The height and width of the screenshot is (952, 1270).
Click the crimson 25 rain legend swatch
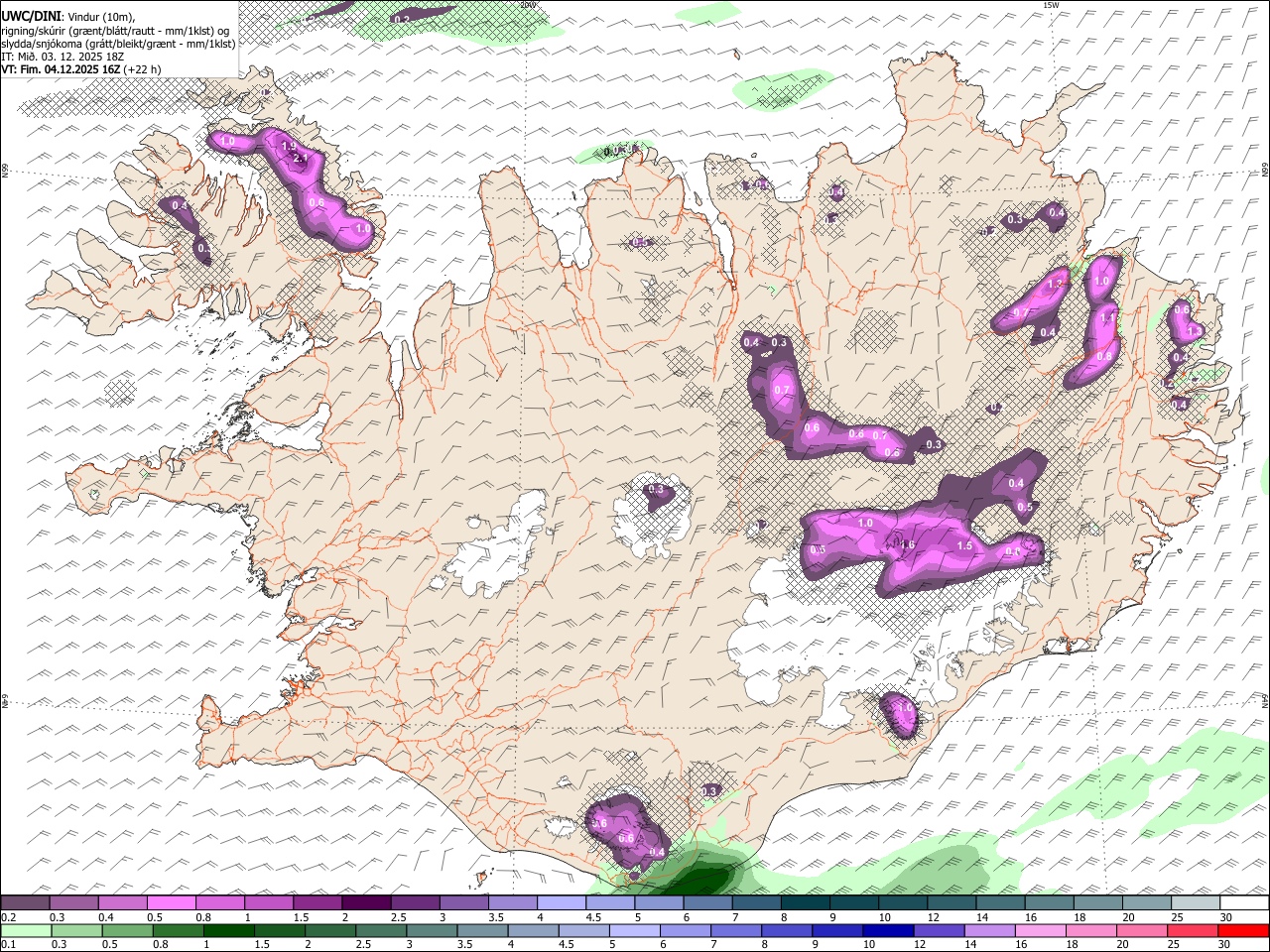pyautogui.click(x=1191, y=930)
